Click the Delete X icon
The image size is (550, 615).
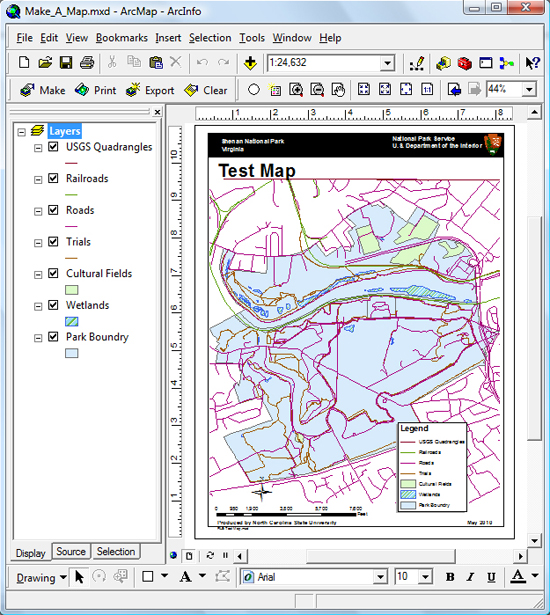click(x=176, y=62)
